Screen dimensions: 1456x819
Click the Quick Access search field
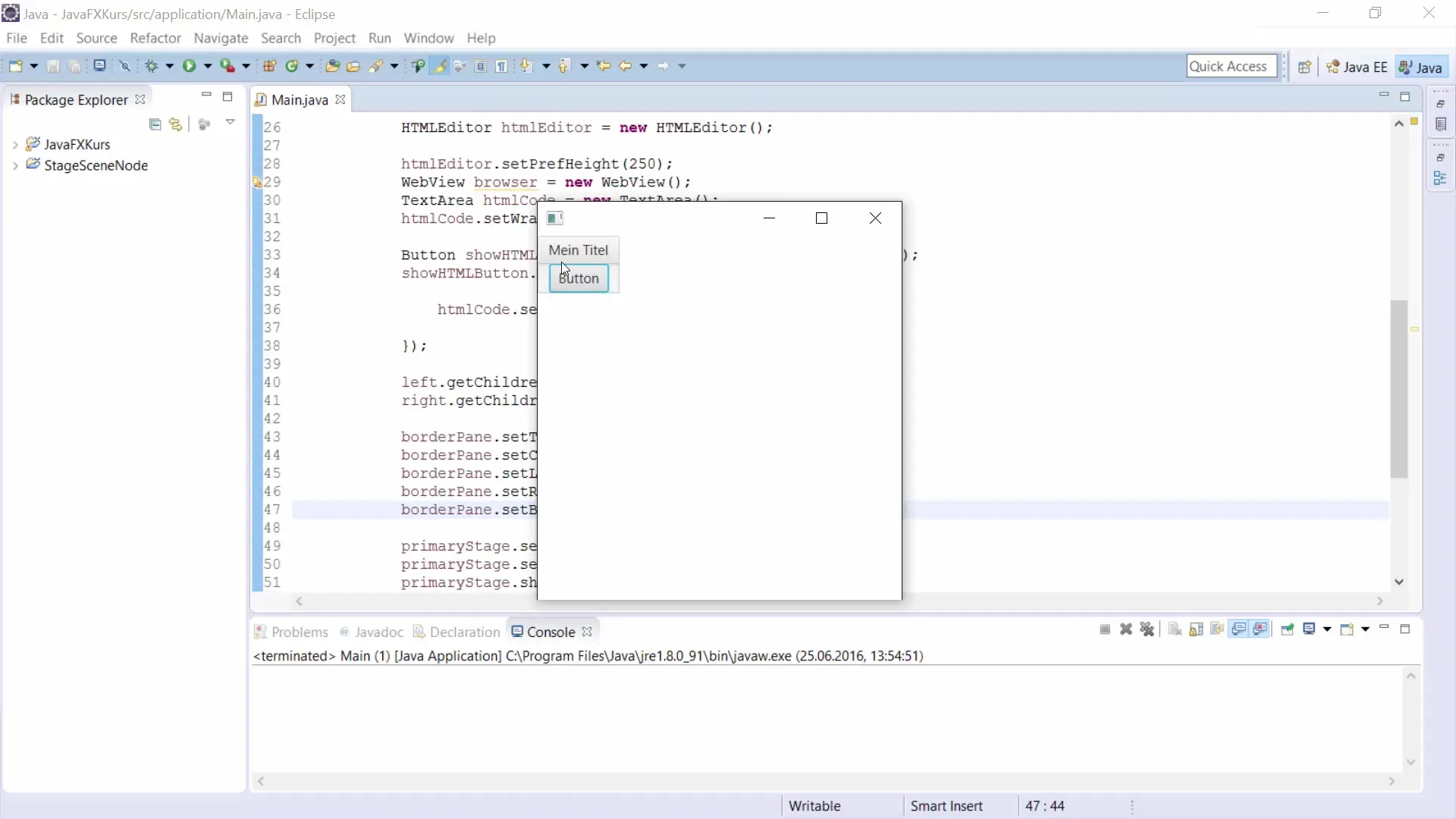1232,66
